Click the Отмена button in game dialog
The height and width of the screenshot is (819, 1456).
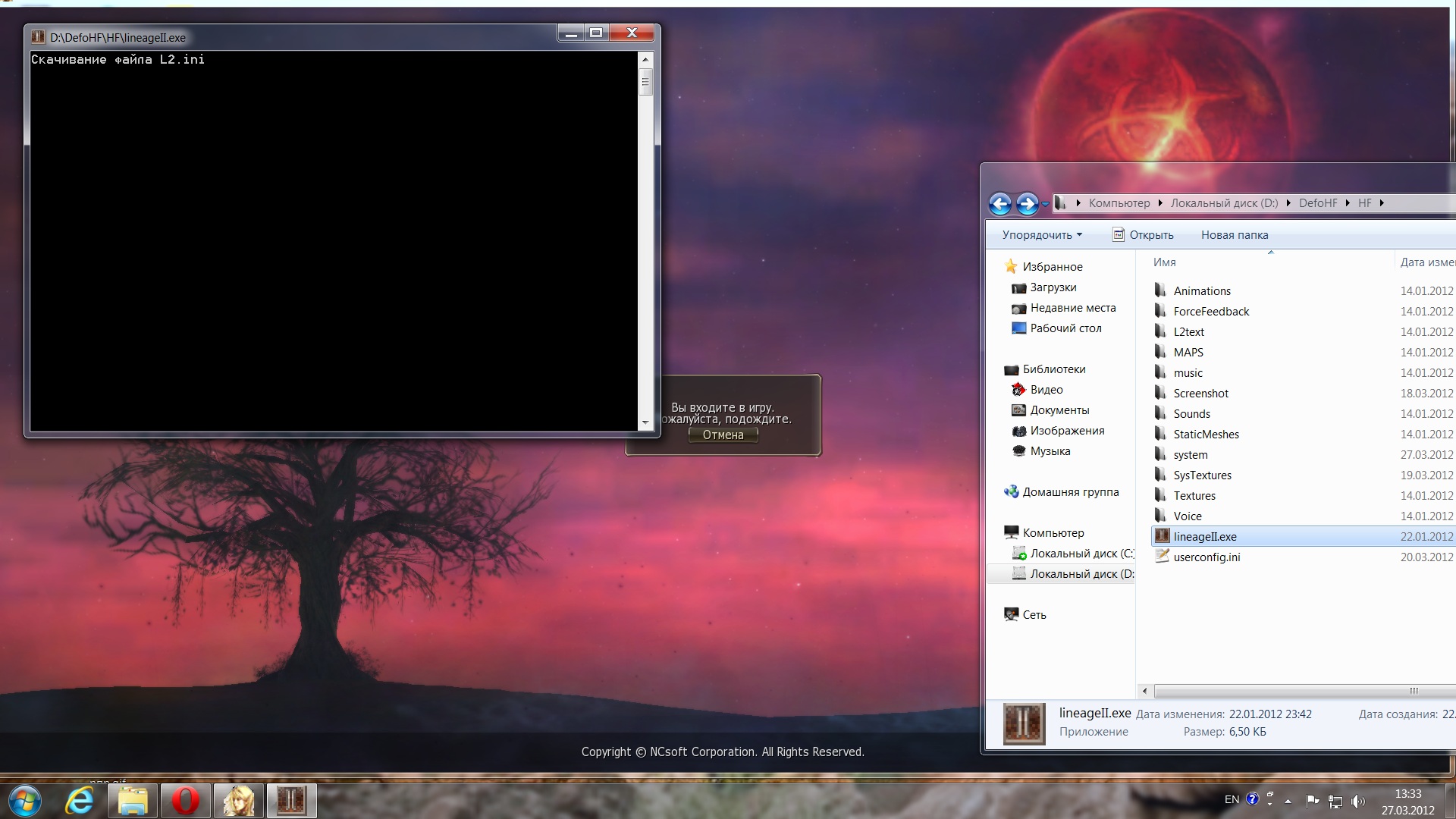pyautogui.click(x=723, y=435)
